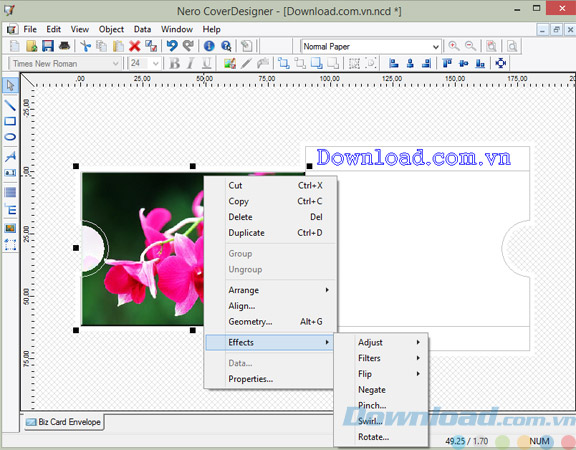Switch to Biz Card Envelope tab

pos(63,422)
